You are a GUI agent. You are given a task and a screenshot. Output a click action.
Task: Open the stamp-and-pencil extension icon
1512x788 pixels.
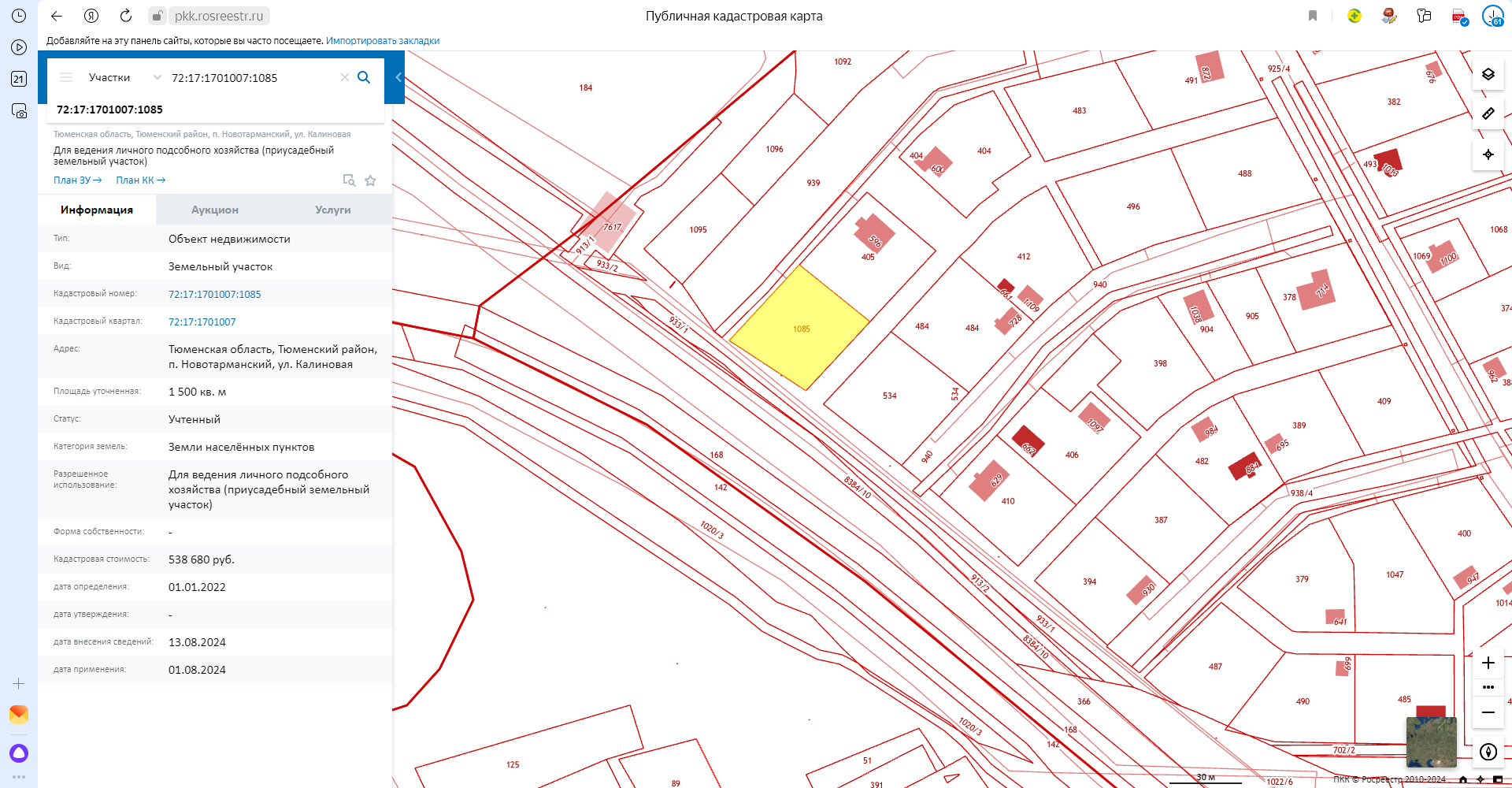tap(1389, 16)
